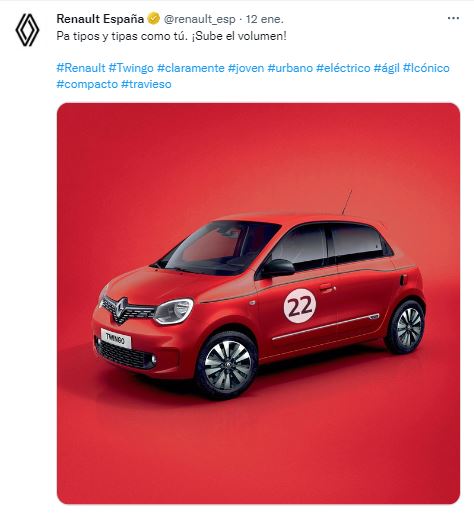Click the #joven hashtag

246,68
